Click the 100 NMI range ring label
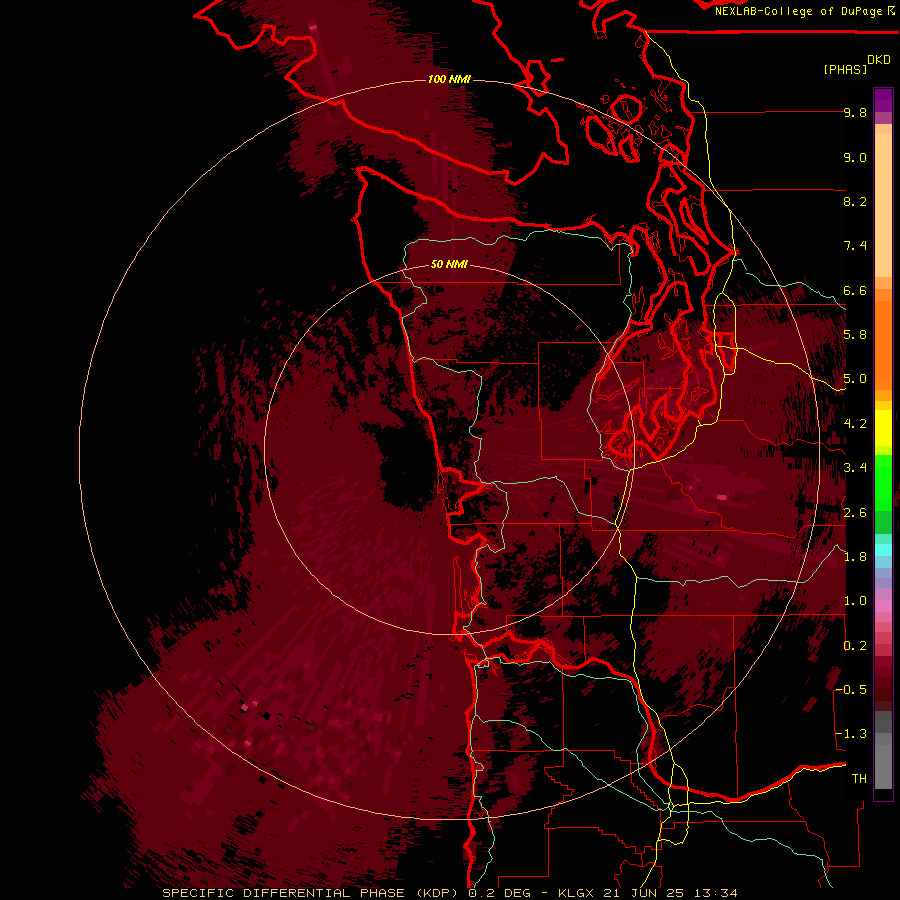Viewport: 900px width, 900px height. tap(449, 79)
